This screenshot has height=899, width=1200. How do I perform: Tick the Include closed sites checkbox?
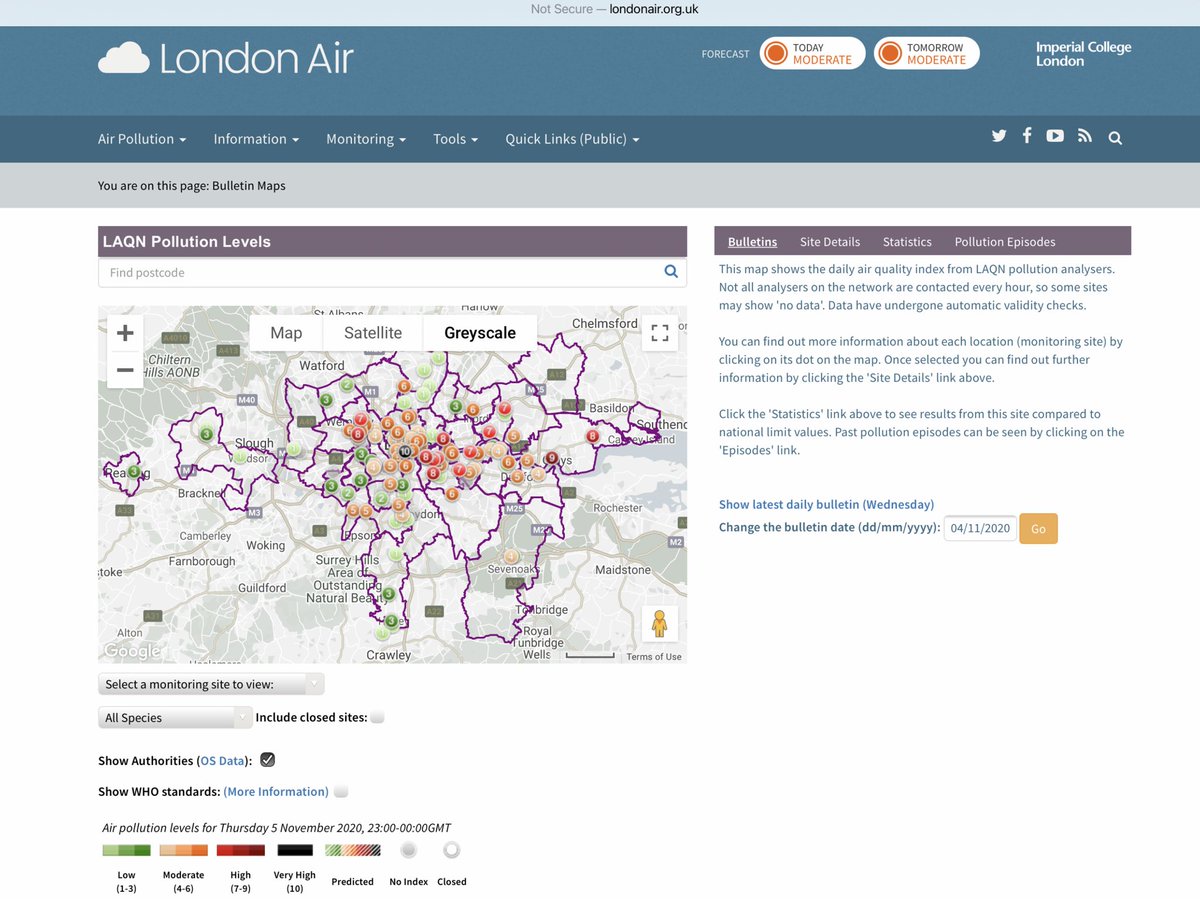point(377,717)
